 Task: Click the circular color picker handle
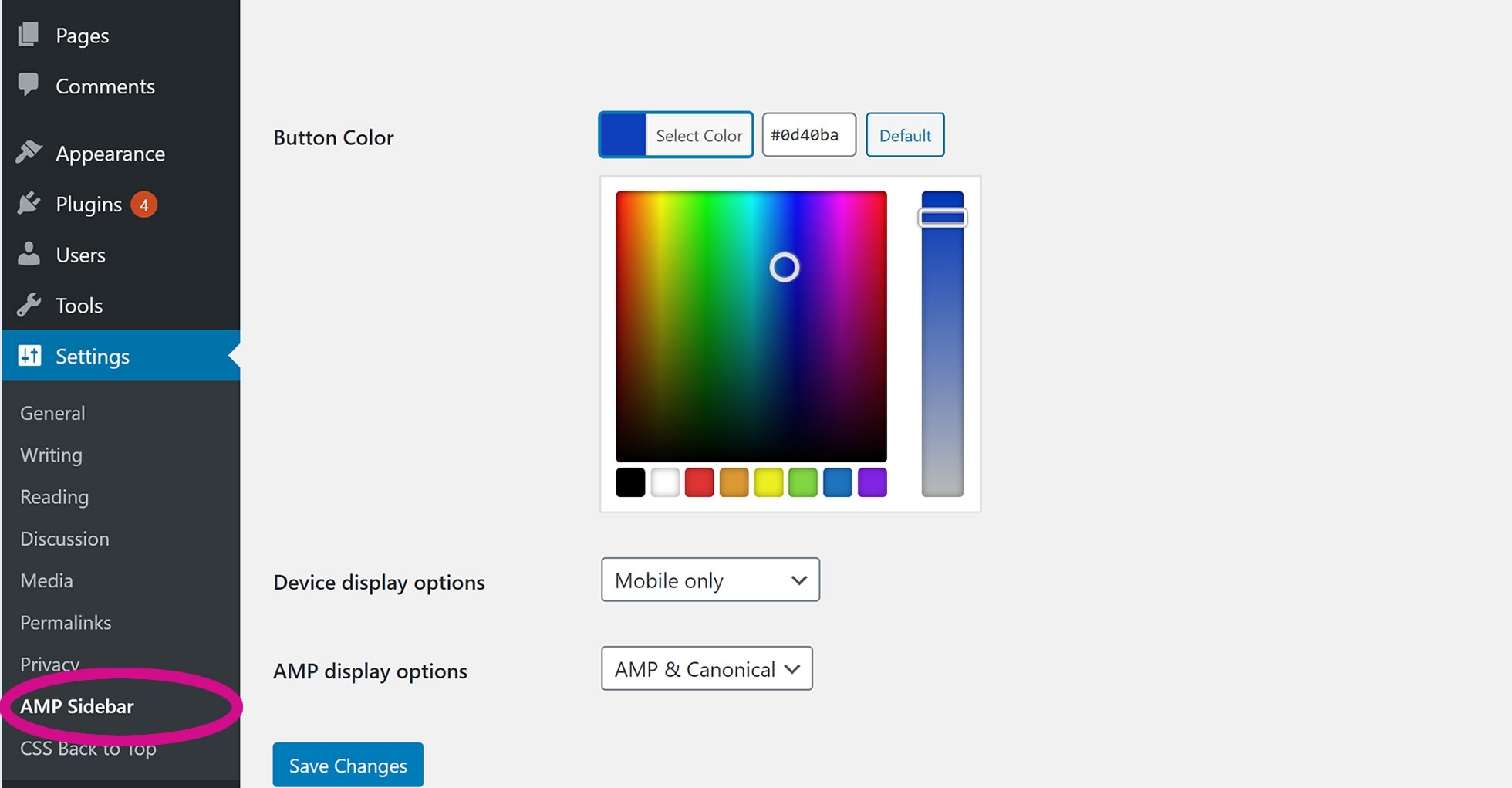[x=785, y=267]
